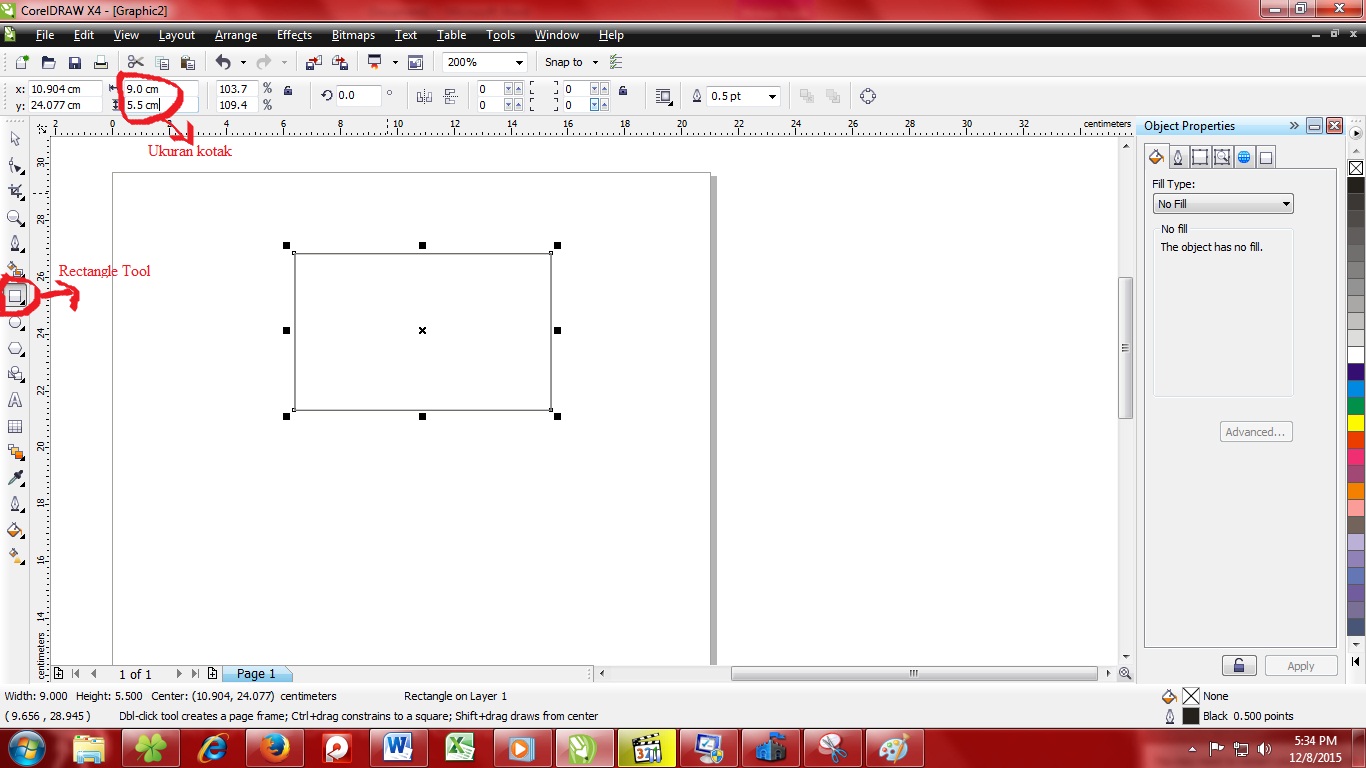Switch to the Internet globe tab
This screenshot has width=1366, height=768.
click(1244, 157)
